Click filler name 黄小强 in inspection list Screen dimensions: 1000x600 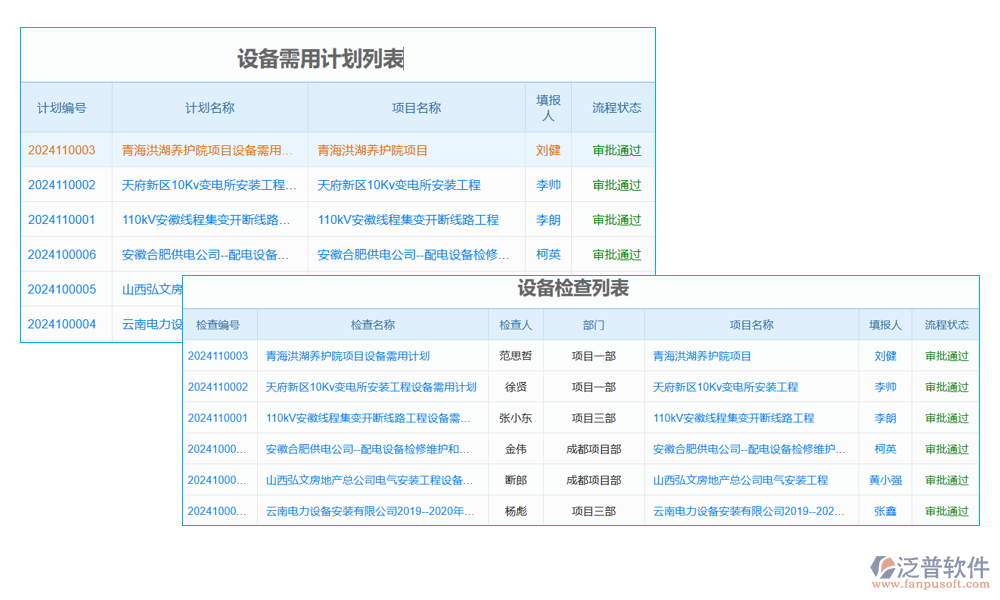(886, 480)
